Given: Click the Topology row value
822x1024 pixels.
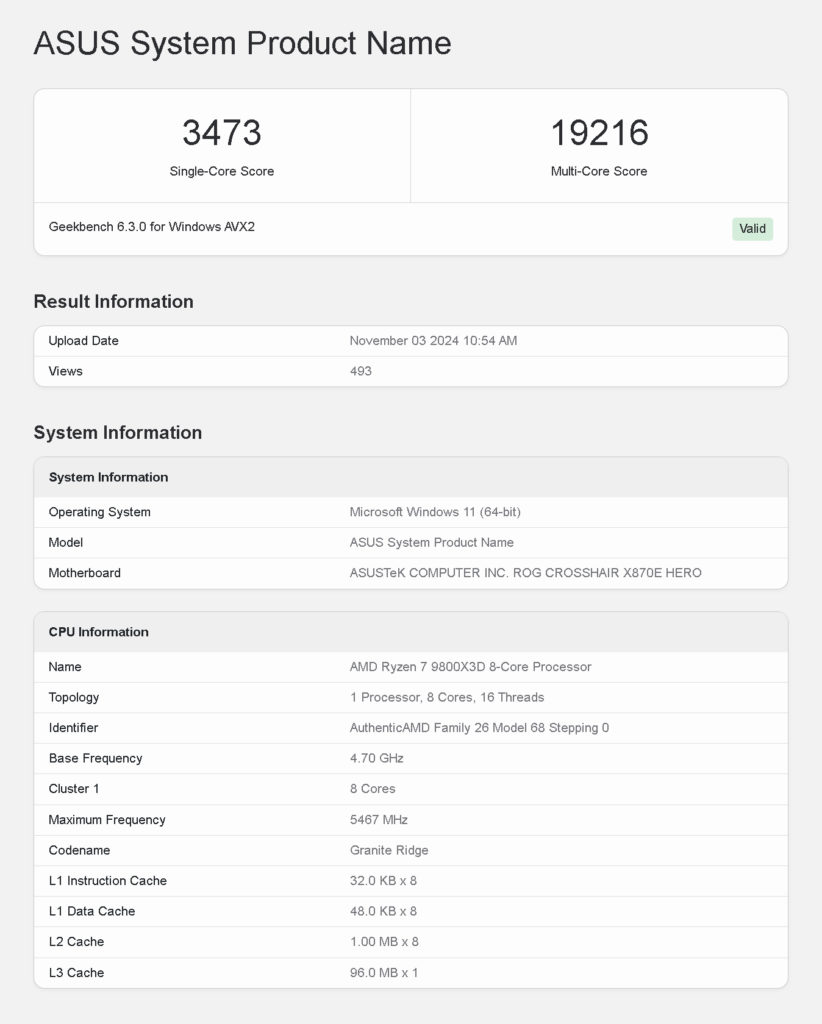Looking at the screenshot, I should [447, 697].
